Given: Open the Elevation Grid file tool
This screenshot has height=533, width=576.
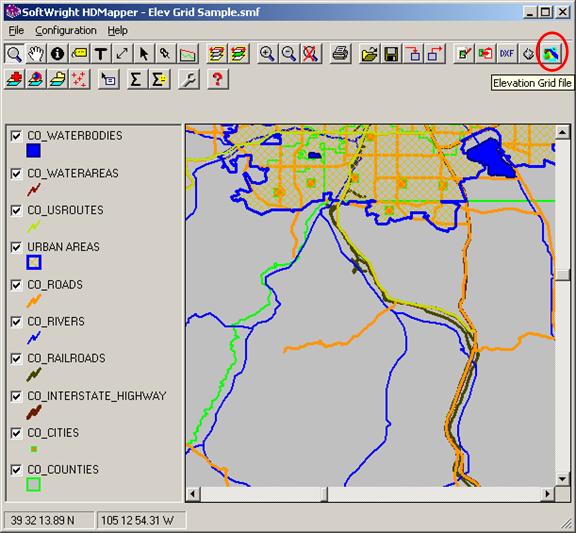Looking at the screenshot, I should (x=551, y=54).
